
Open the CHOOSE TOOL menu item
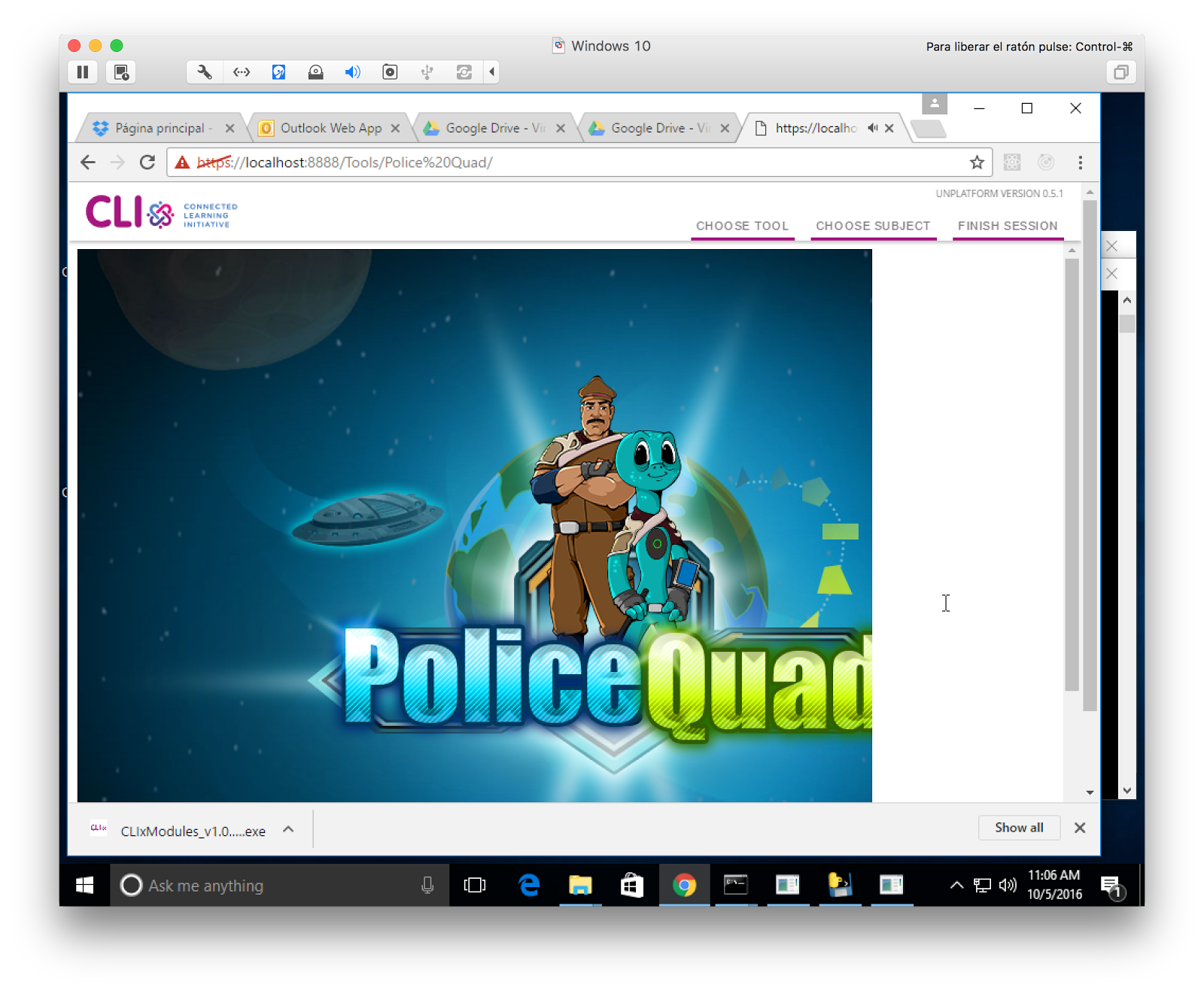(x=742, y=226)
